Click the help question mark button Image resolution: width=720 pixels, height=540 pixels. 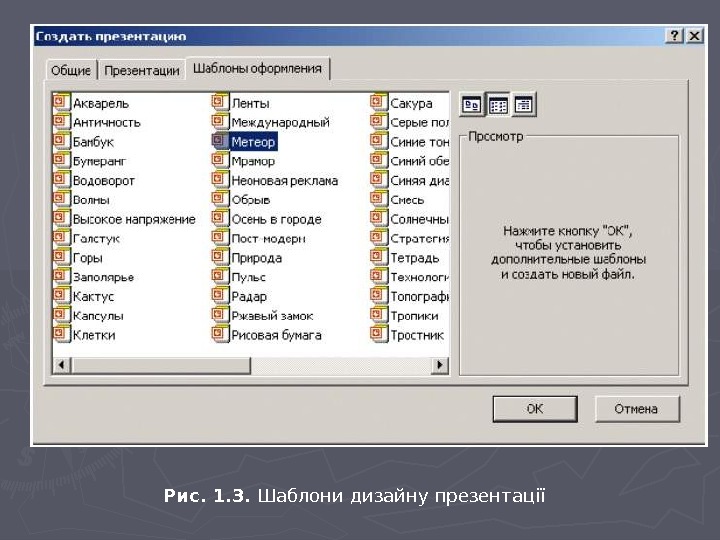point(674,36)
